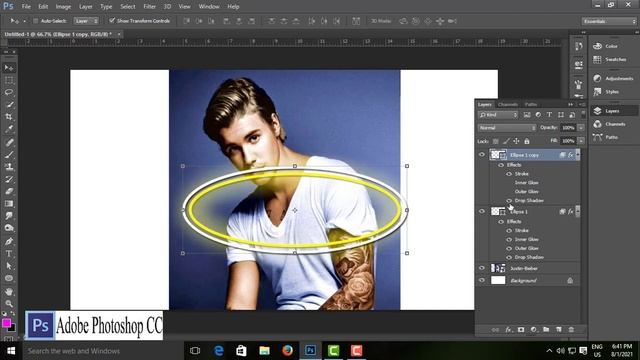Screen dimensions: 640x360
Task: Switch to the Paths tab
Action: pyautogui.click(x=531, y=104)
